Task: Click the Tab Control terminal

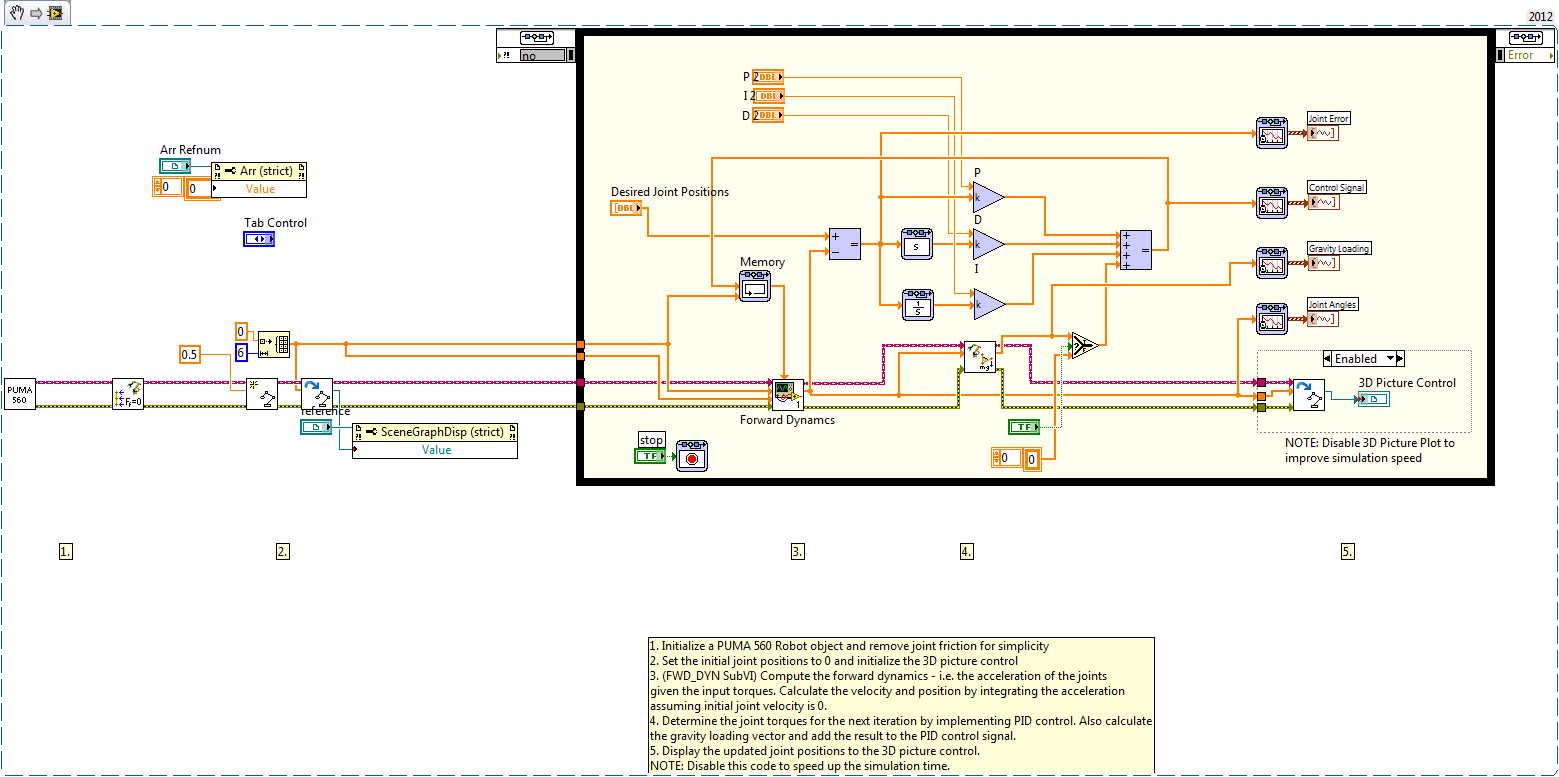Action: pos(259,240)
